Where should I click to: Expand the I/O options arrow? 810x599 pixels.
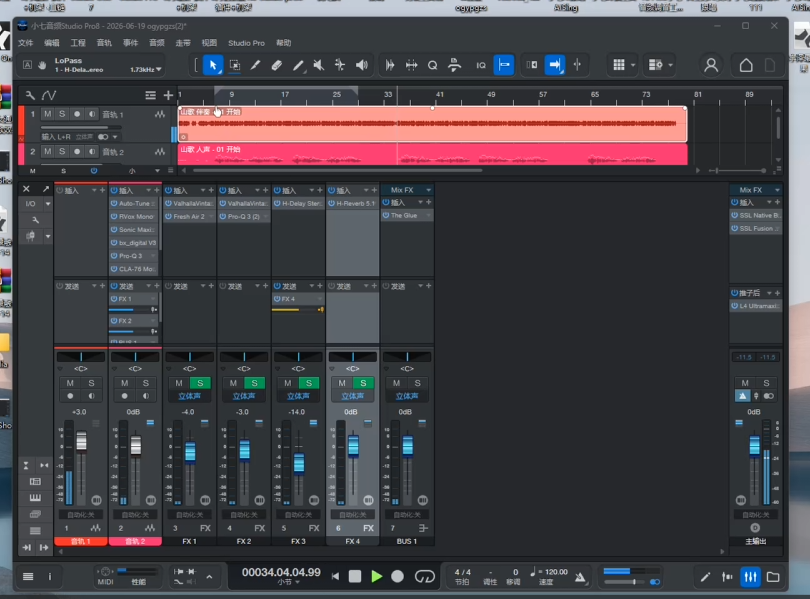click(x=48, y=204)
